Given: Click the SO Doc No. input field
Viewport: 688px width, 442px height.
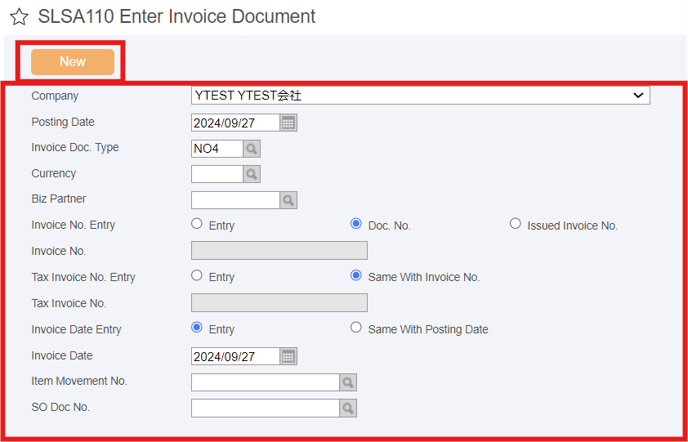Looking at the screenshot, I should tap(265, 408).
